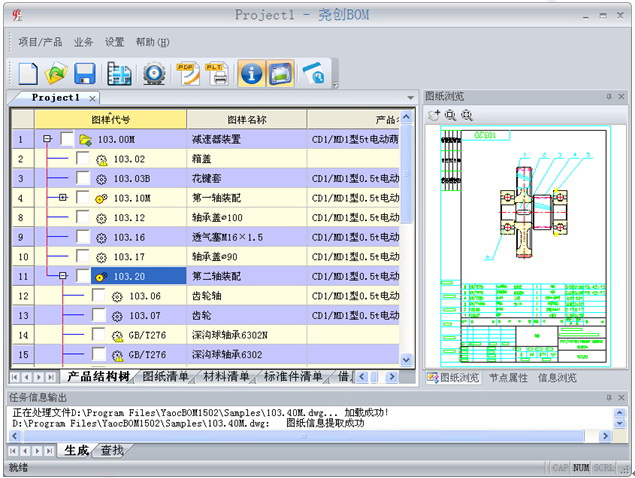
Task: Collapse the 103.20 tree node
Action: [63, 276]
